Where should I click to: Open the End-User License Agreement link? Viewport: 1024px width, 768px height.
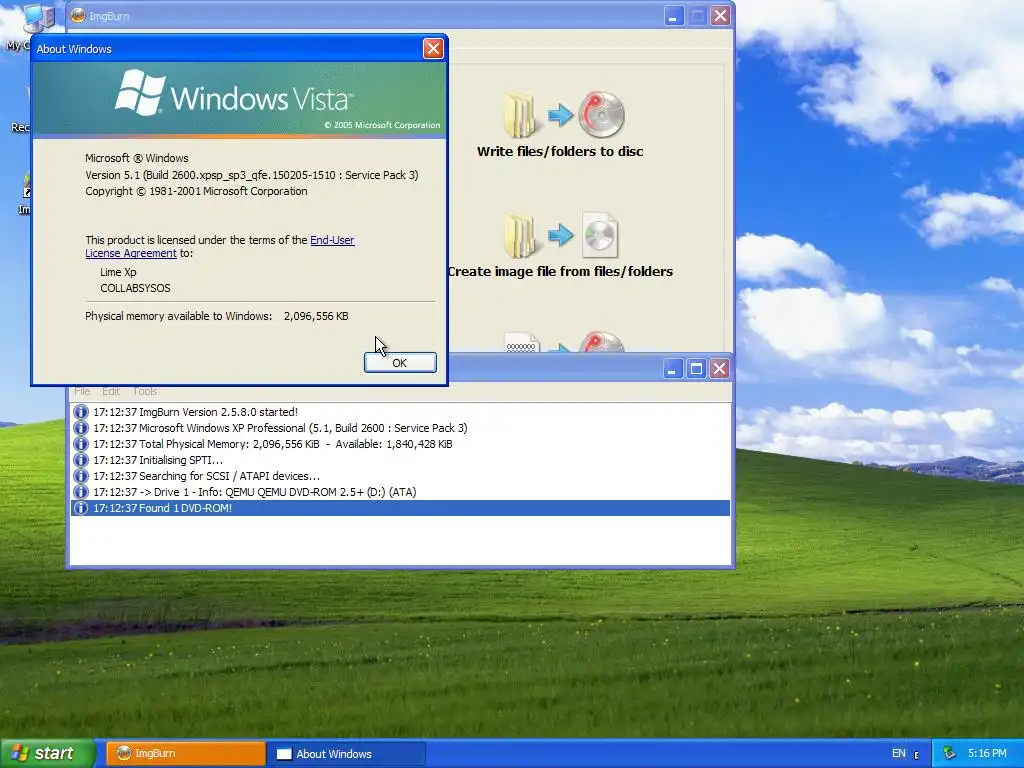[x=220, y=246]
